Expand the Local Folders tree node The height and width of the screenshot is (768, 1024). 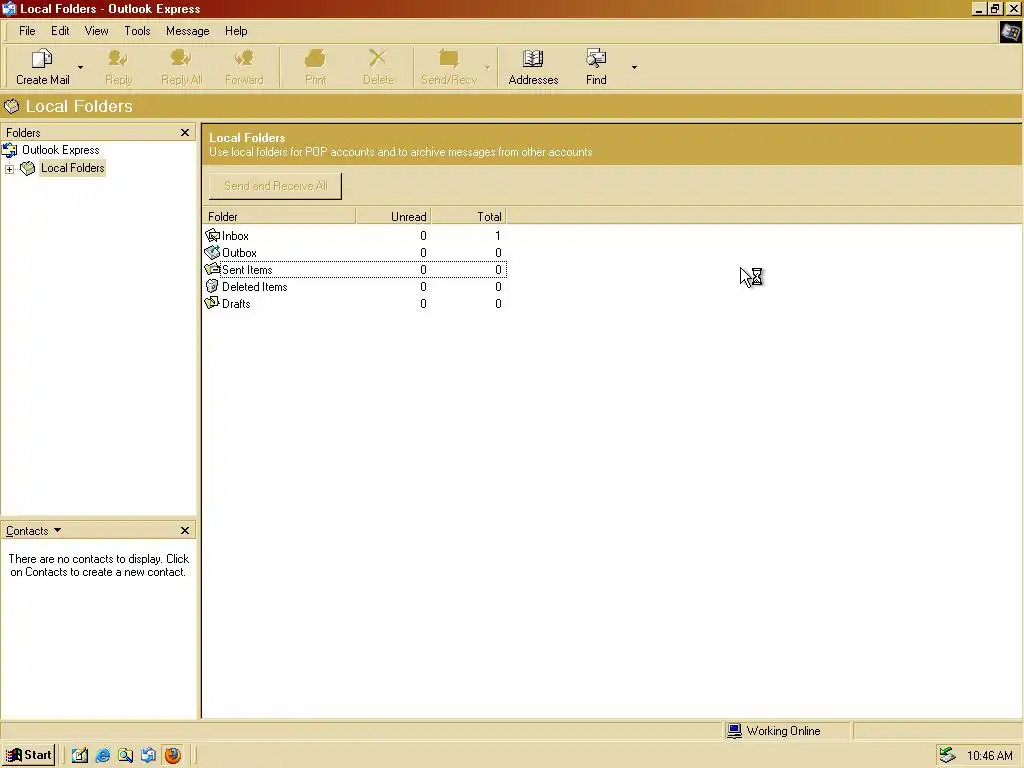pyautogui.click(x=10, y=169)
